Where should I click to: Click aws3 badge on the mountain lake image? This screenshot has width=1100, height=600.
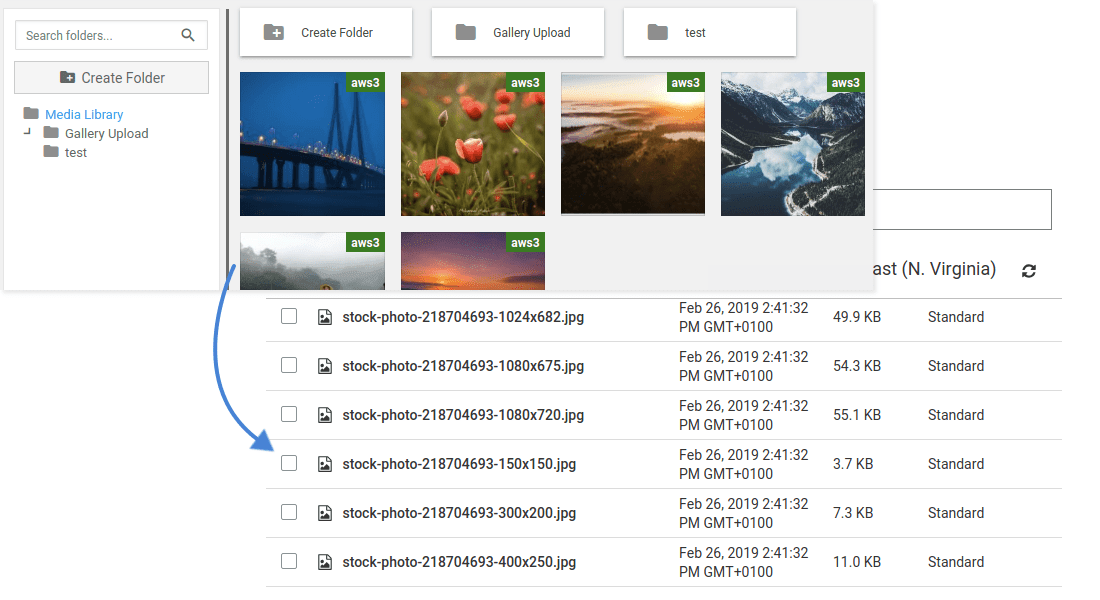coord(845,83)
